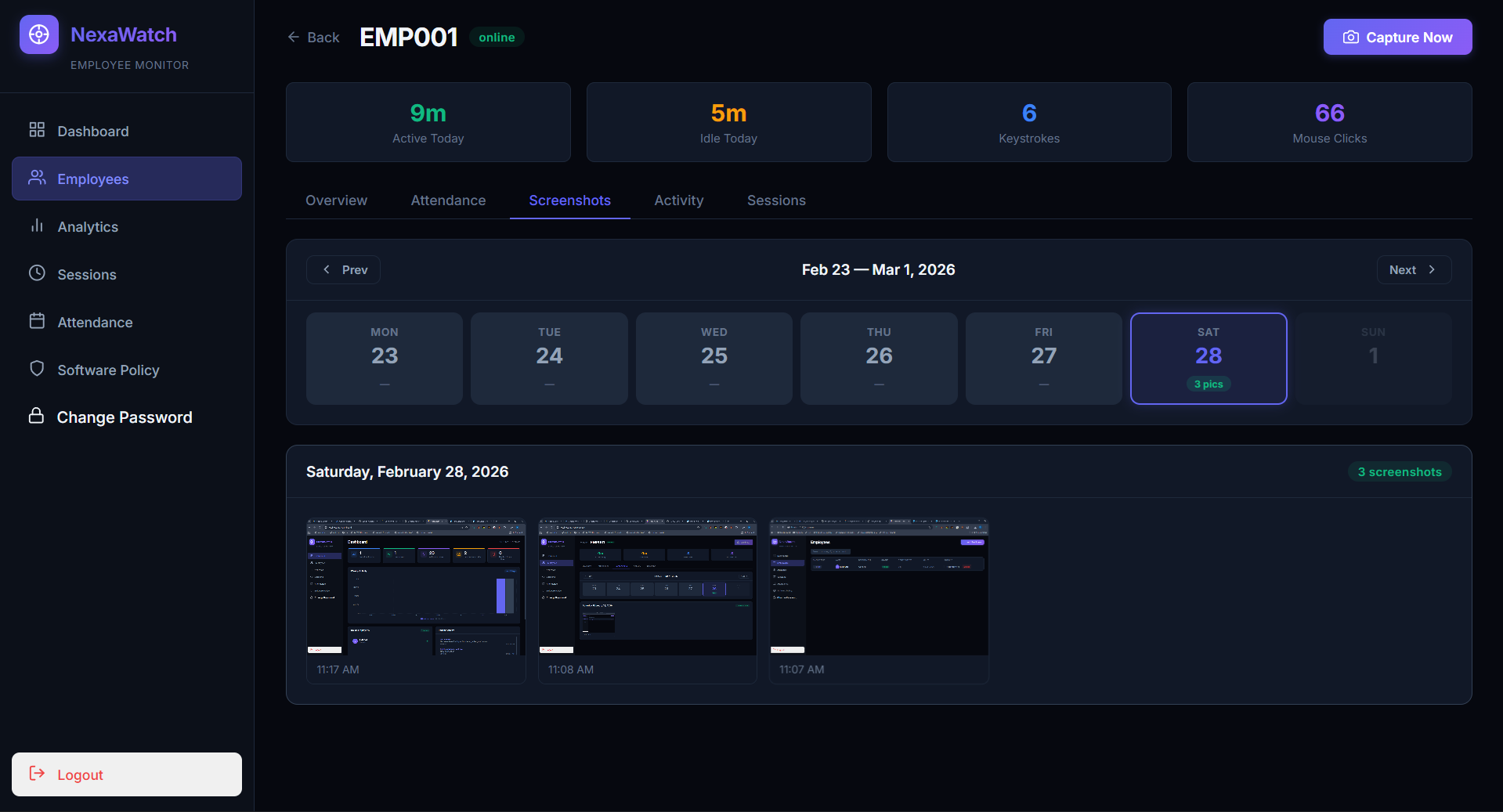
Task: Open the 11:17 AM screenshot thumbnail
Action: coord(416,586)
